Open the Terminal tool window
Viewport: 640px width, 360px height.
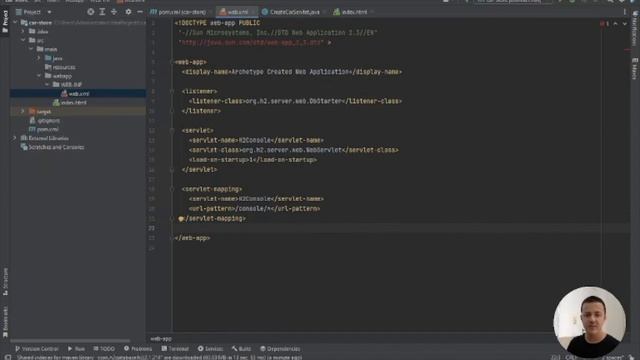(x=175, y=349)
